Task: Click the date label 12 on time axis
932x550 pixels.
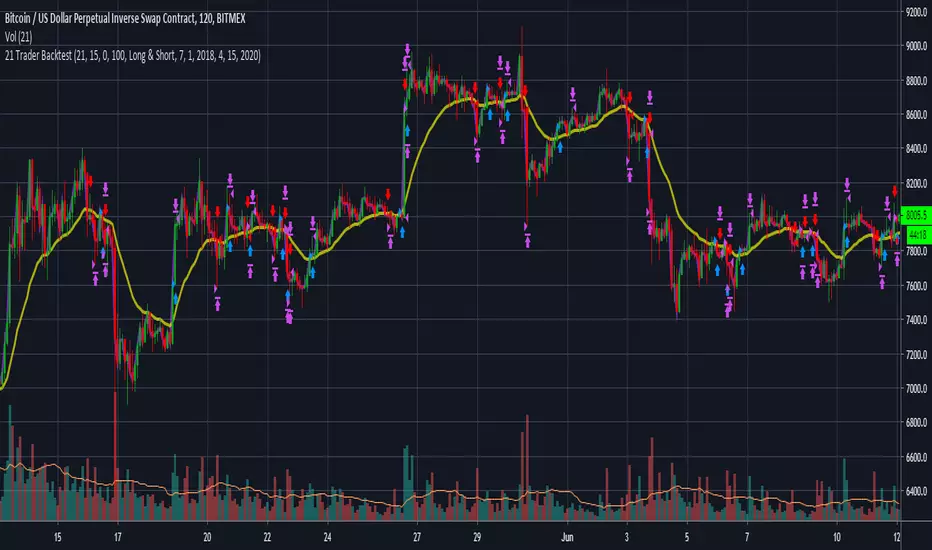Action: pyautogui.click(x=896, y=538)
